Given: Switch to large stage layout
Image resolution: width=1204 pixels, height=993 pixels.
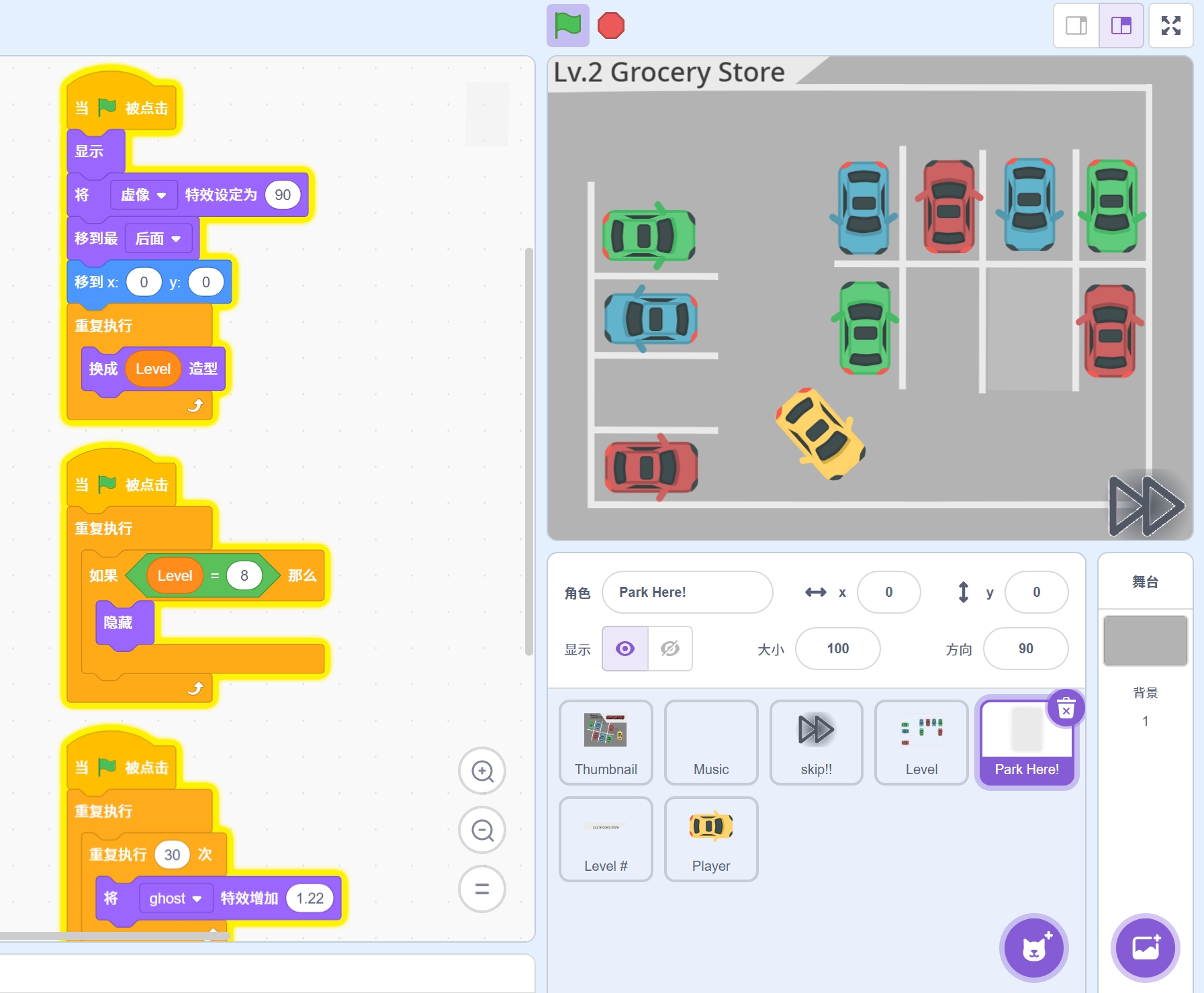Looking at the screenshot, I should pos(1121,26).
